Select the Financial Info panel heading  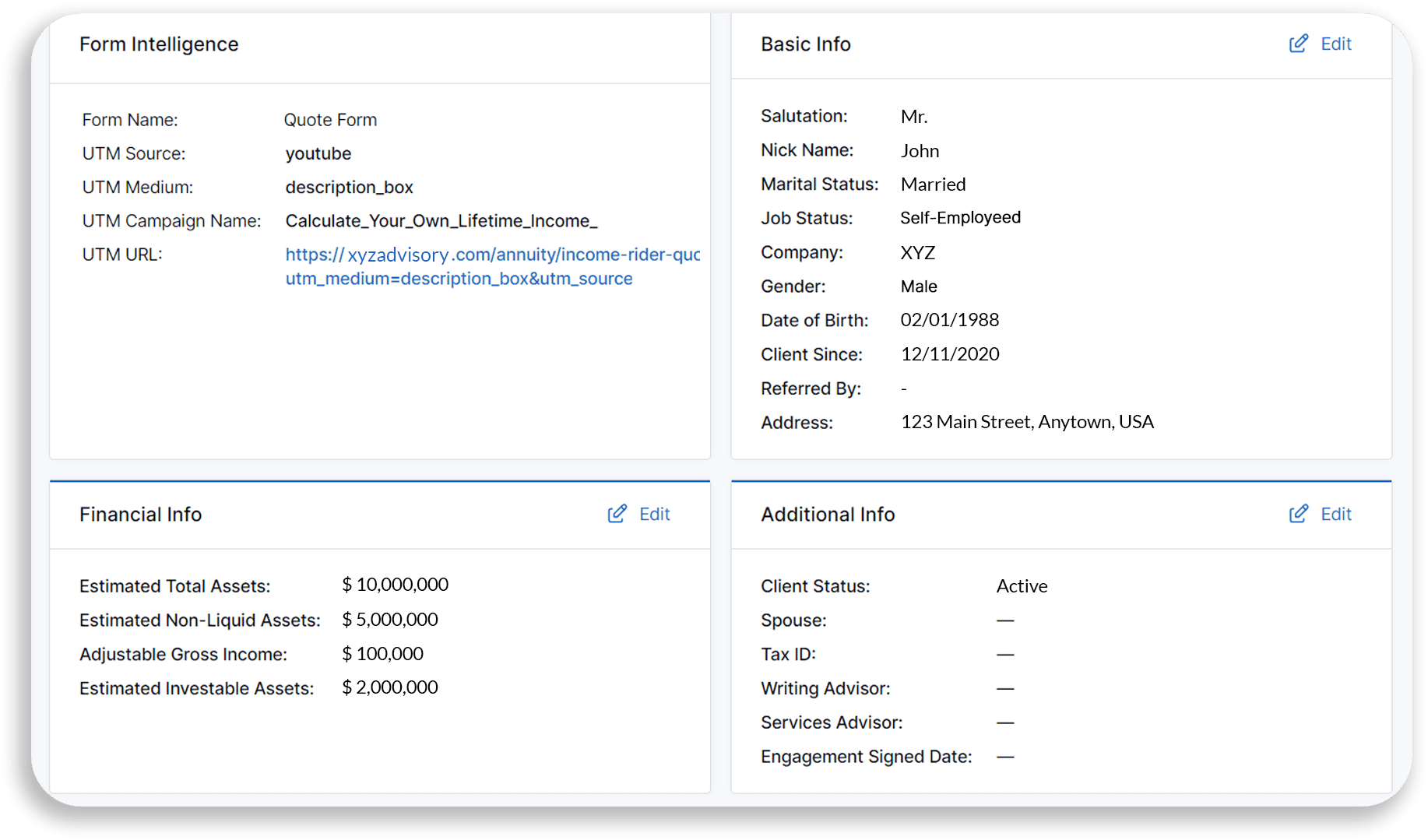[x=140, y=515]
